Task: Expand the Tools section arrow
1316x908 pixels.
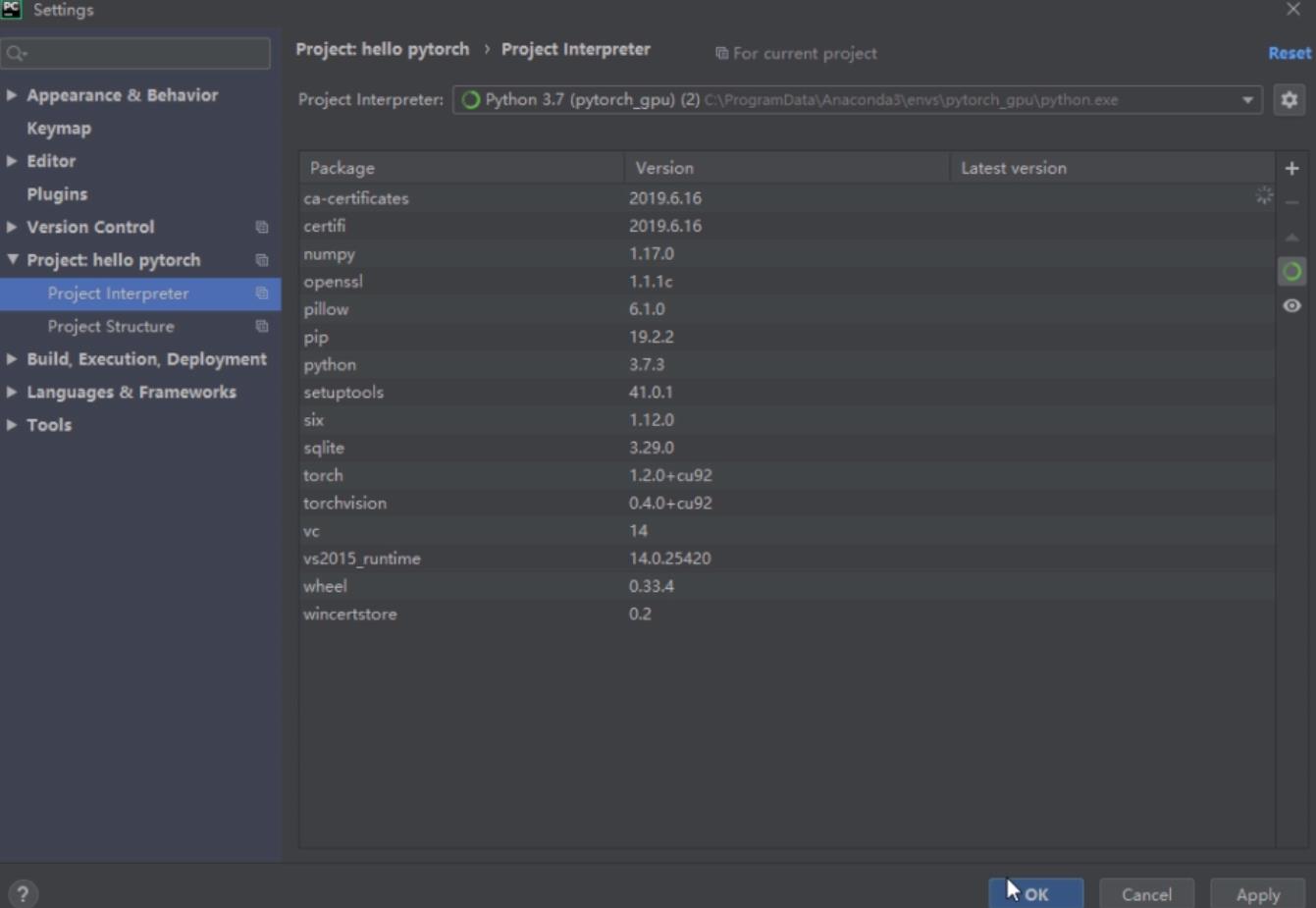Action: point(12,425)
